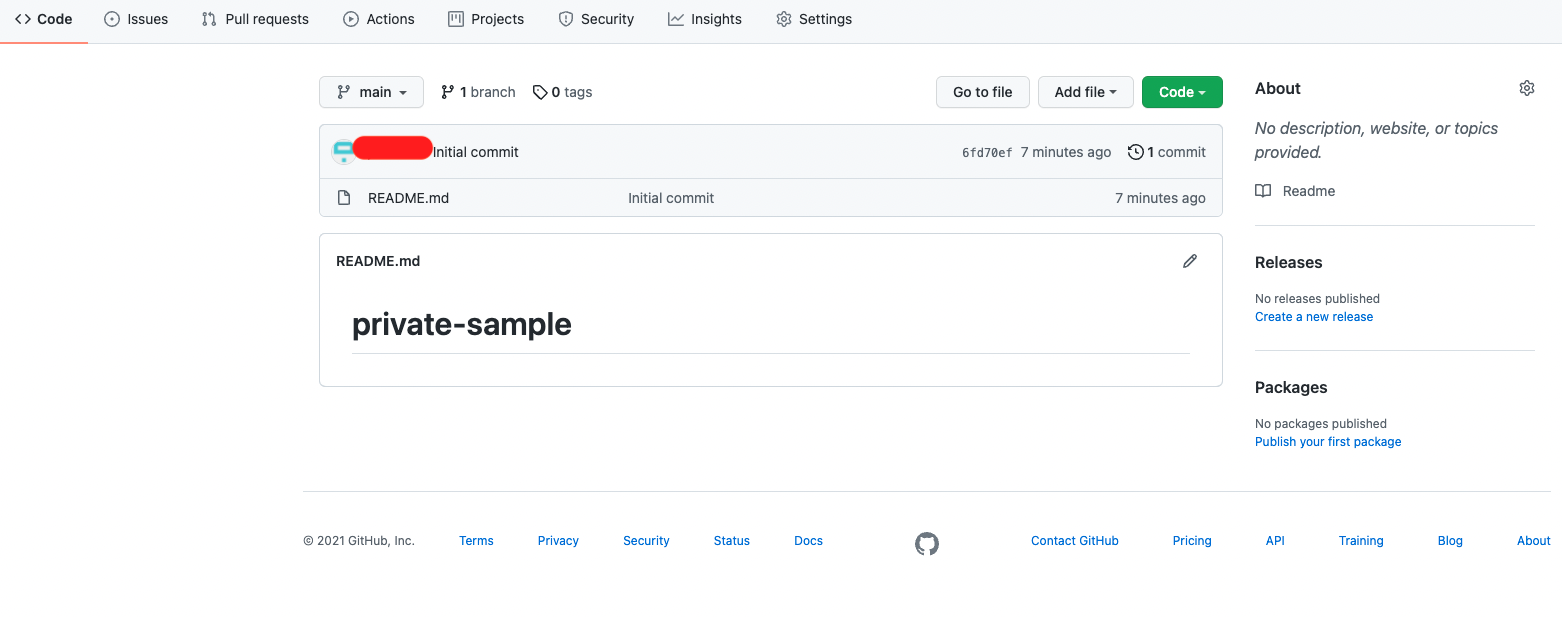Go to the Actions tab
The height and width of the screenshot is (617, 1562).
point(379,19)
